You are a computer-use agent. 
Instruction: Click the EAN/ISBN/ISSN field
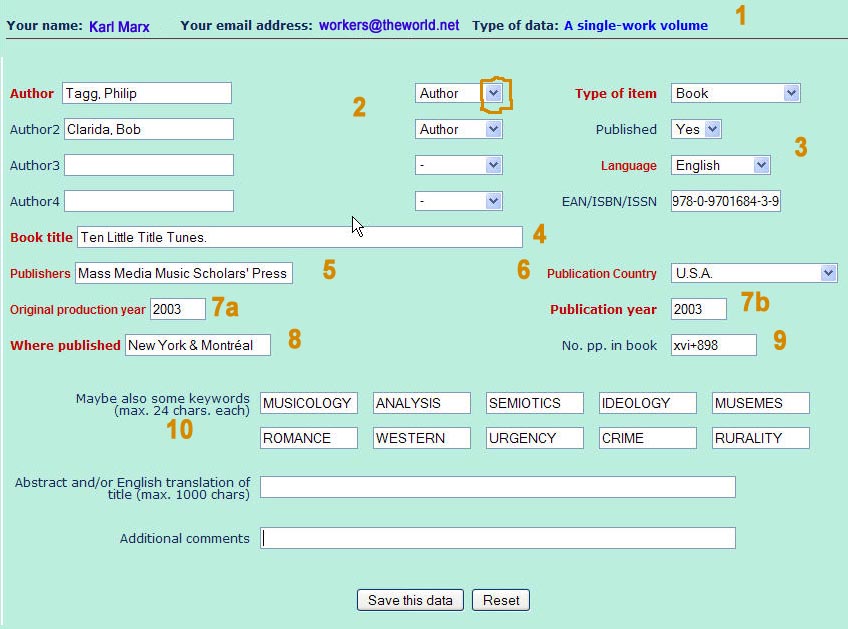coord(726,201)
